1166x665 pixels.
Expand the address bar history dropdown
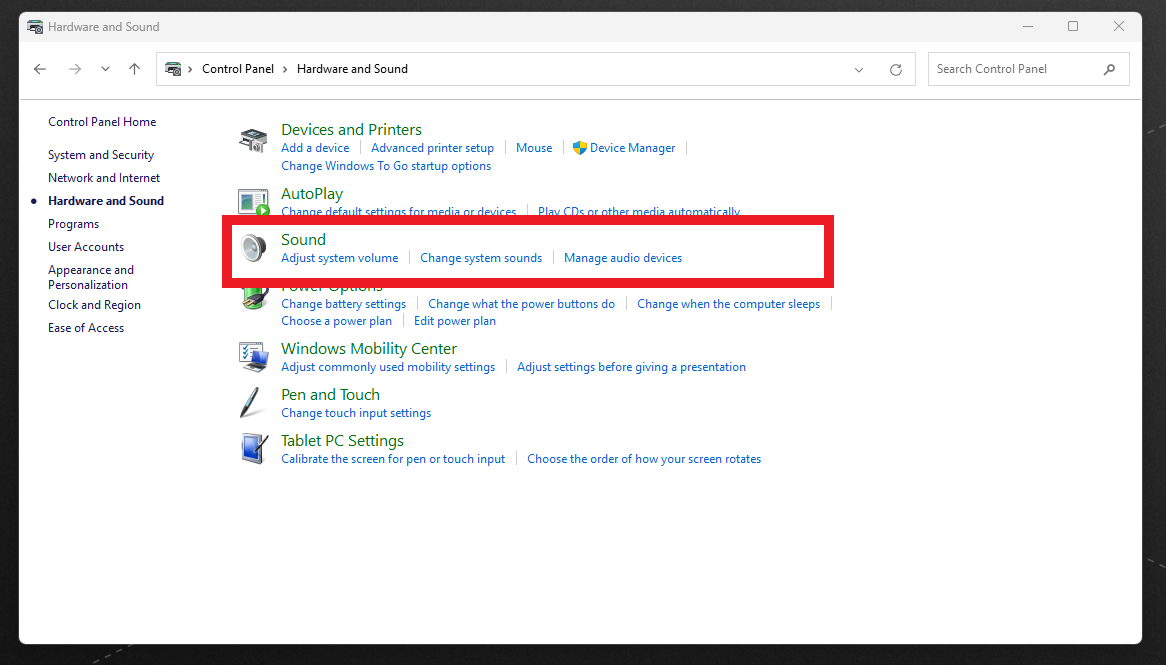click(x=859, y=70)
